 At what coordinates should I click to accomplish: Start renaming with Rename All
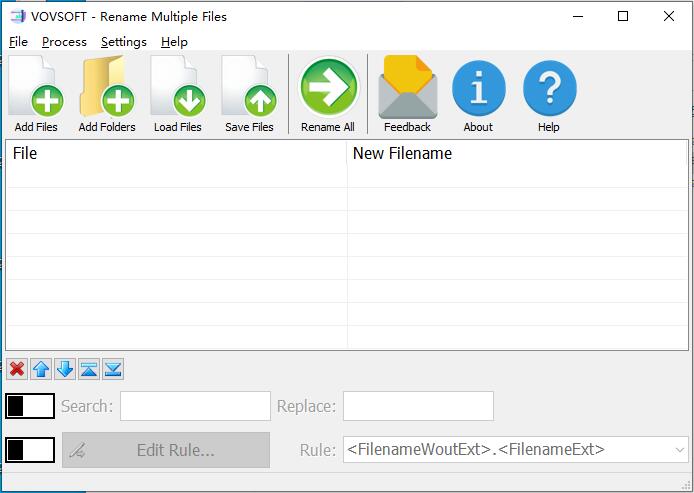328,93
